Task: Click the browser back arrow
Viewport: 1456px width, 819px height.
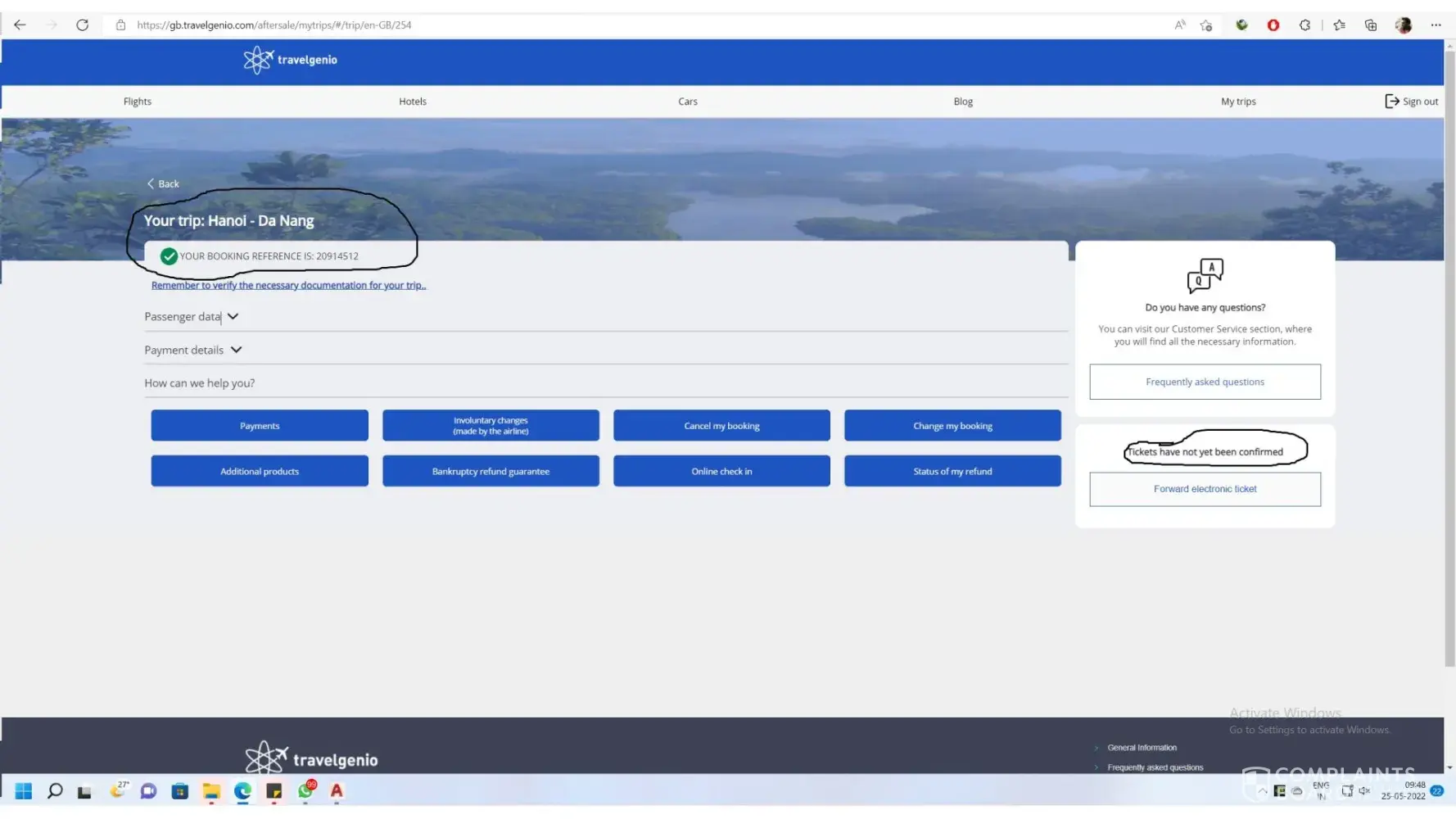Action: [20, 25]
